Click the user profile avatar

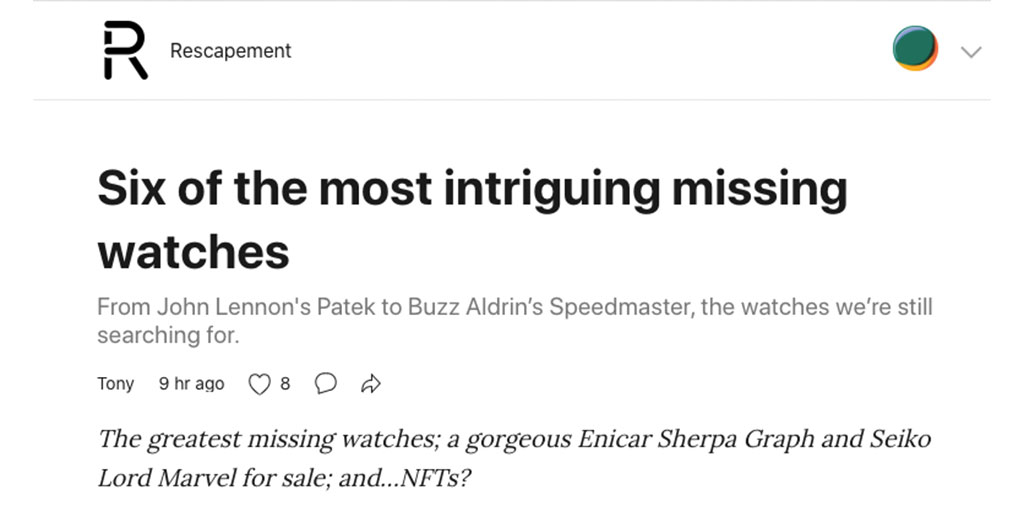point(915,49)
